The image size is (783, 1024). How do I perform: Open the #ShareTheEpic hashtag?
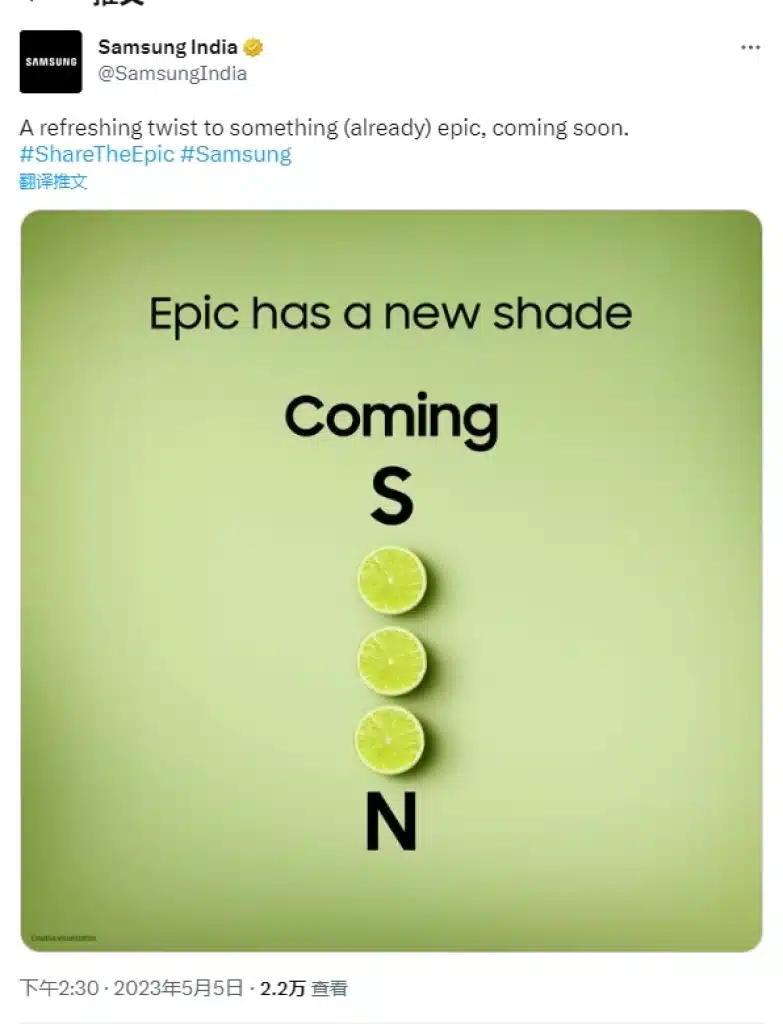[97, 154]
